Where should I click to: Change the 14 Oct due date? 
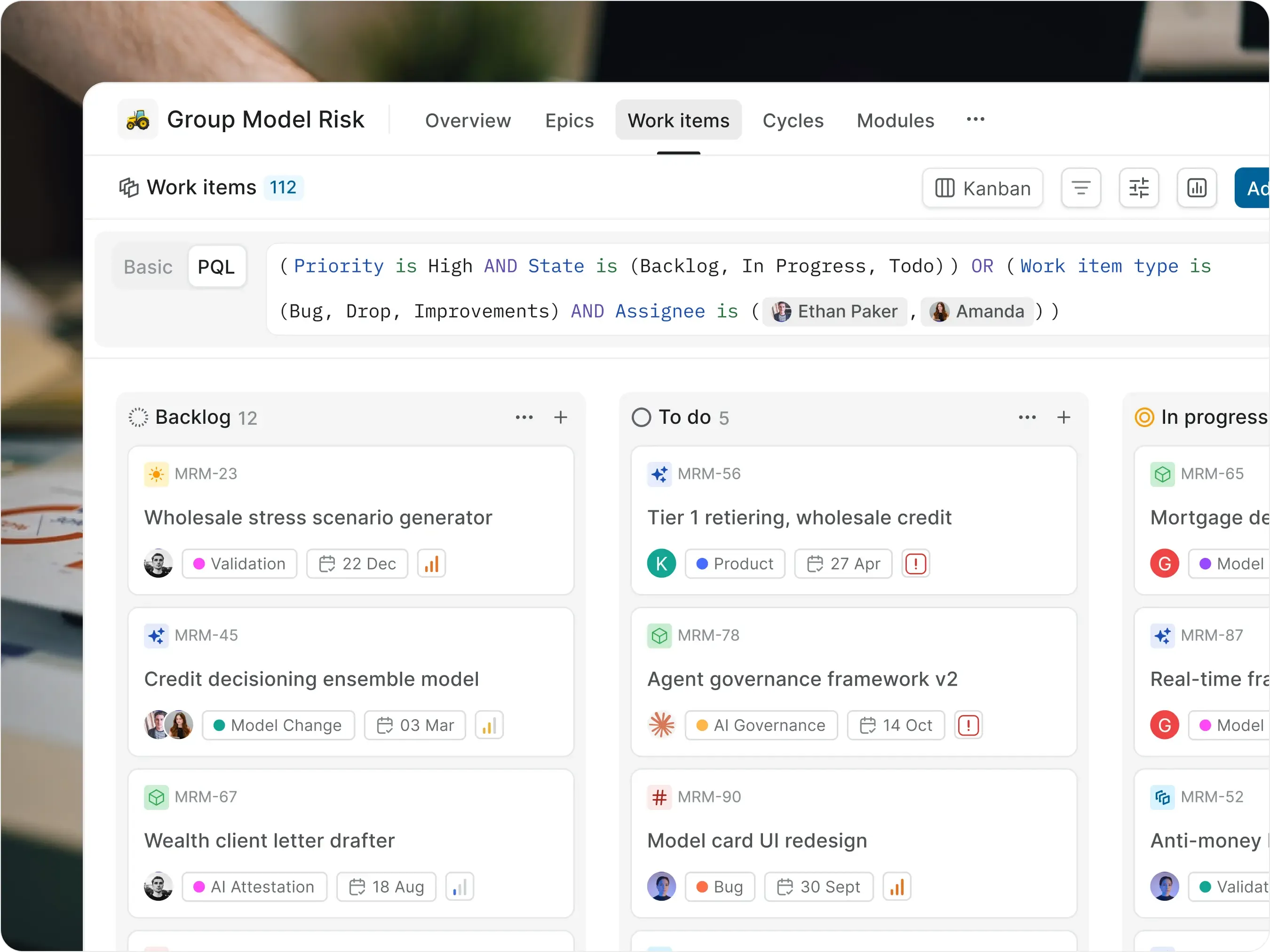coord(896,725)
